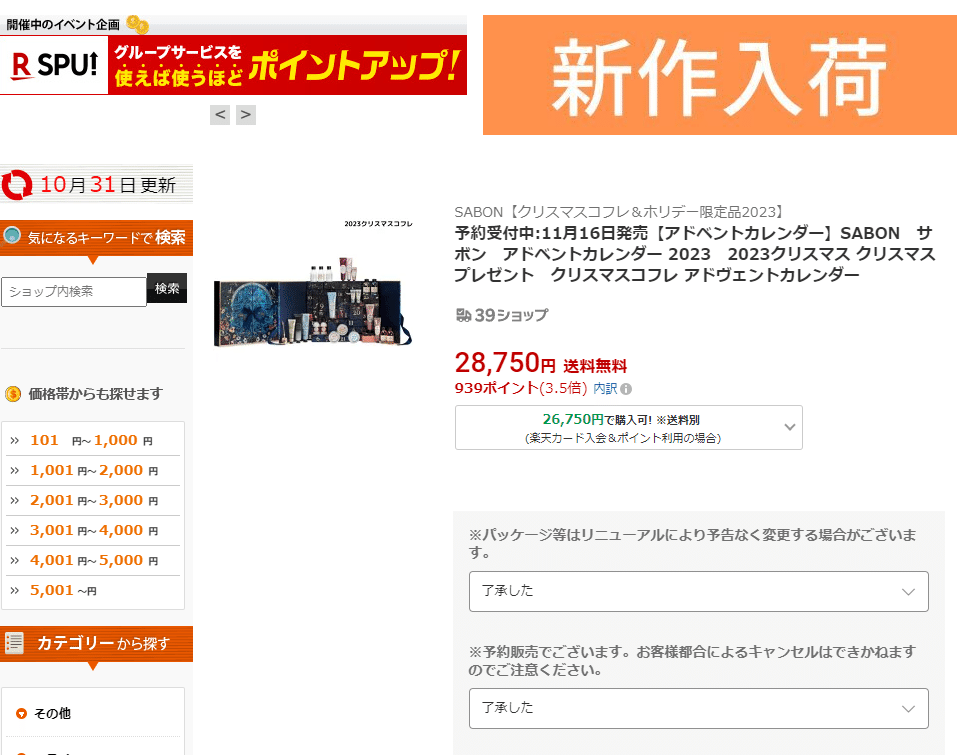This screenshot has width=961, height=755.
Task: Expand the 26,750円で購入可 offer box
Action: tap(629, 428)
